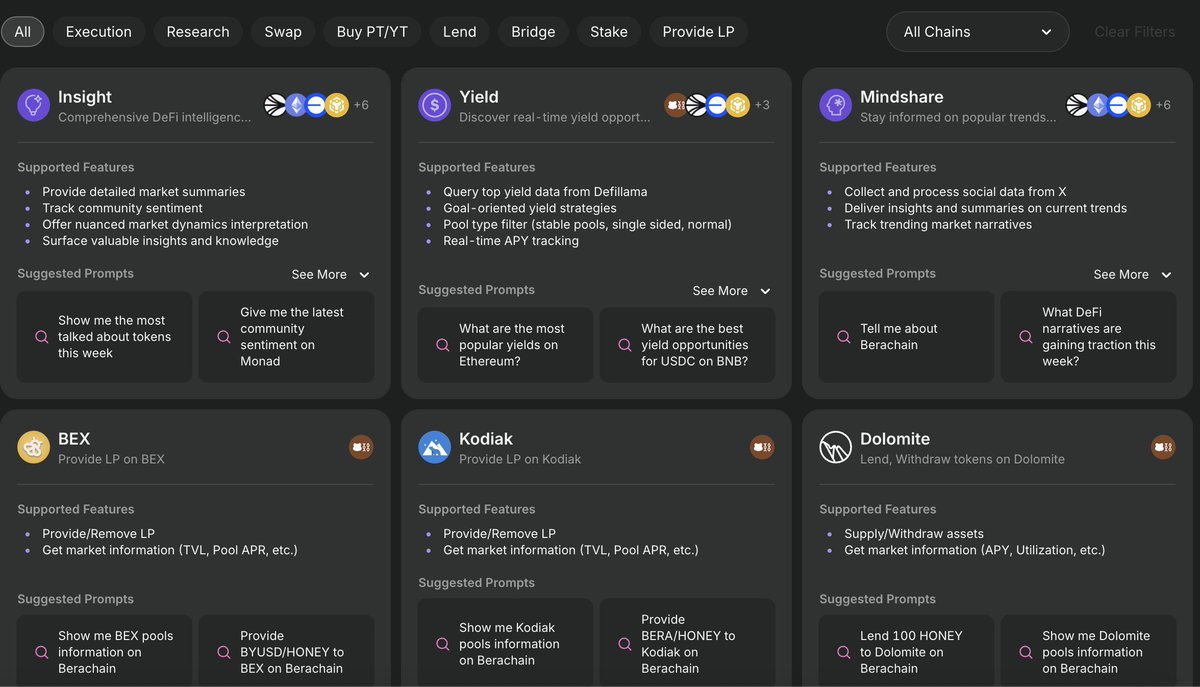The image size is (1200, 687).
Task: Click search icon in 'community sentiment on Monad' prompt
Action: (224, 337)
